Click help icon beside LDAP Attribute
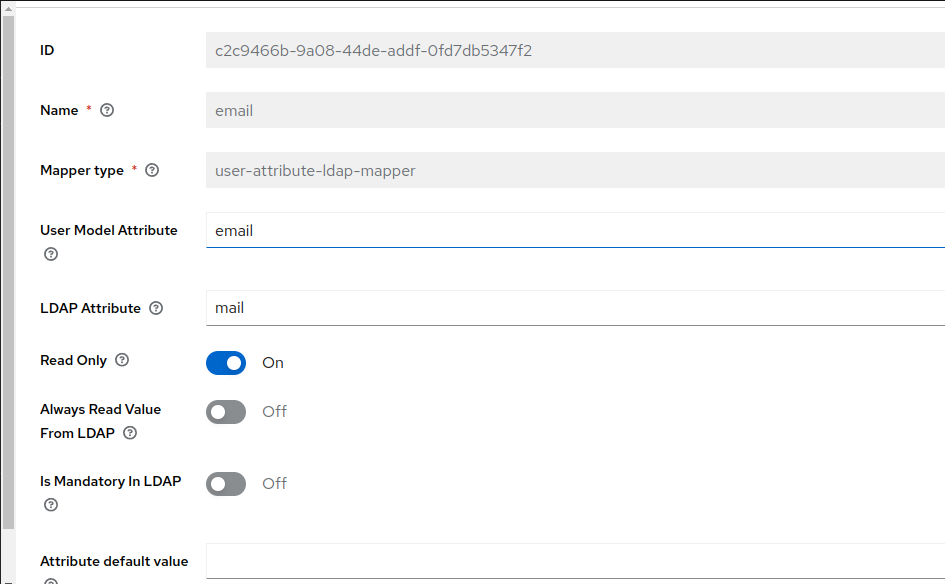The height and width of the screenshot is (584, 945). (x=156, y=309)
